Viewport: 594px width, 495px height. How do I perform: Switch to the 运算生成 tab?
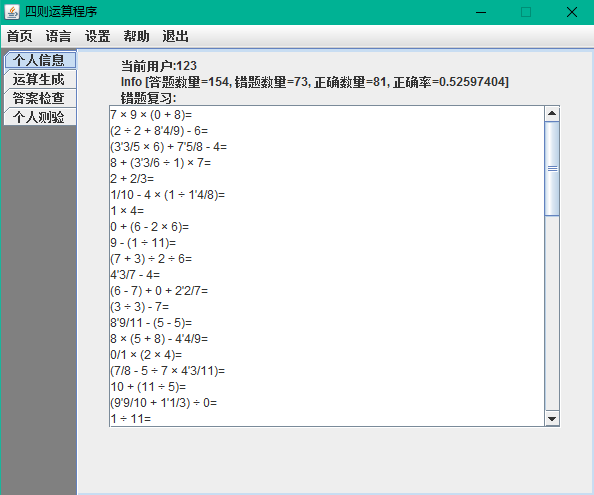39,79
